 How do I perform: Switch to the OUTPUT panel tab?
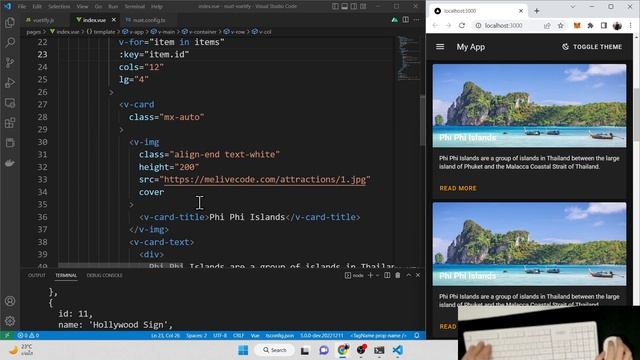37,276
